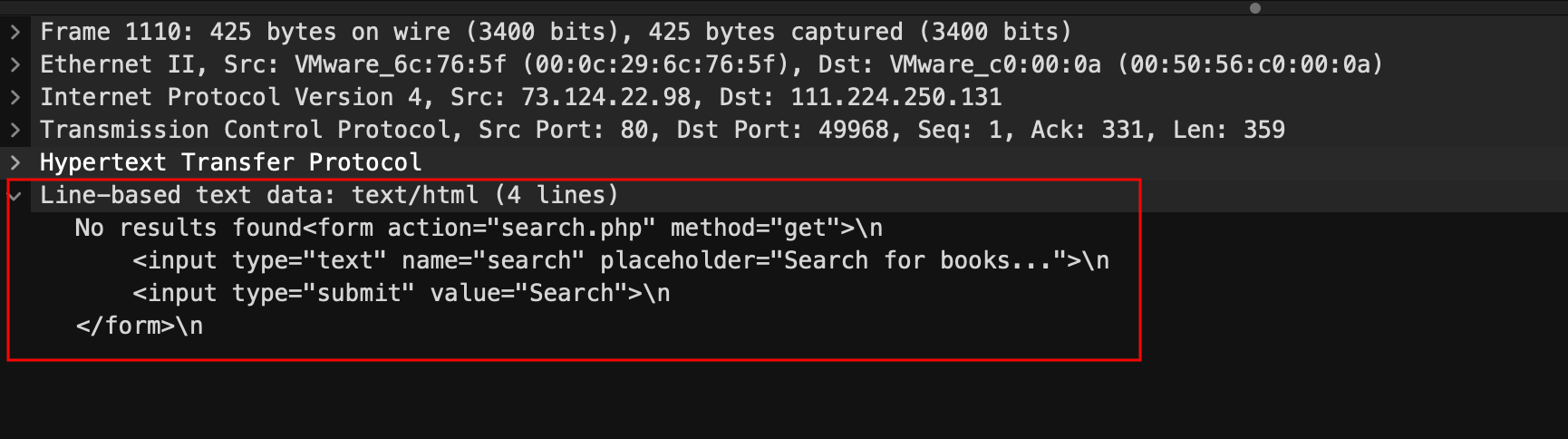1568x439 pixels.
Task: Select the Line-based text data row
Action: 328,195
